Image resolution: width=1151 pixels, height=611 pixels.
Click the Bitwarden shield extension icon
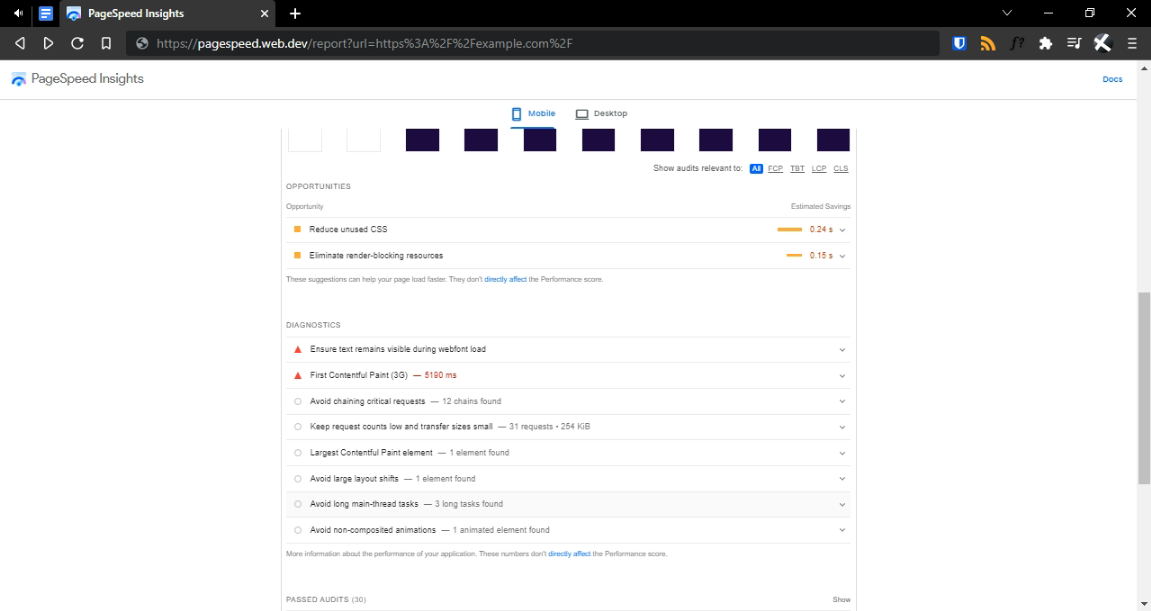(959, 44)
